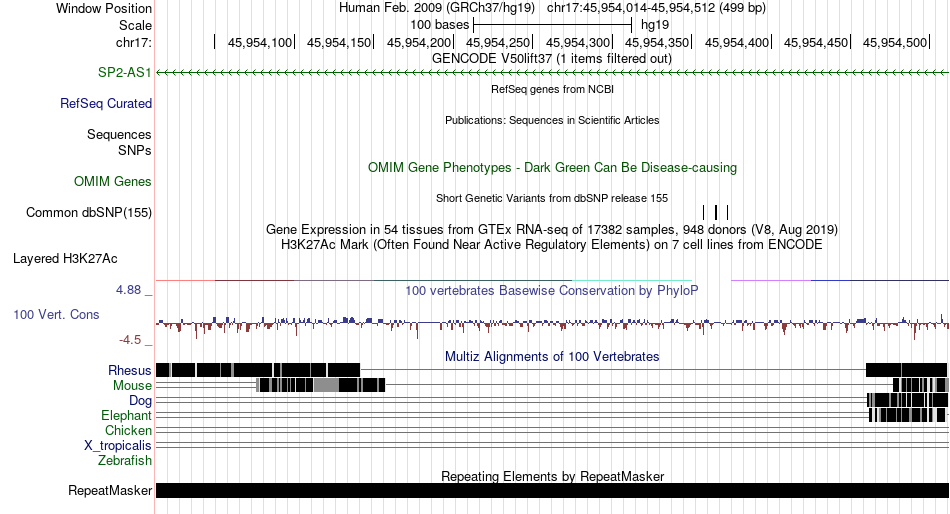Click the SP2-AS1 intron arrow line
Screen dimensions: 950x514
[x=552, y=72]
